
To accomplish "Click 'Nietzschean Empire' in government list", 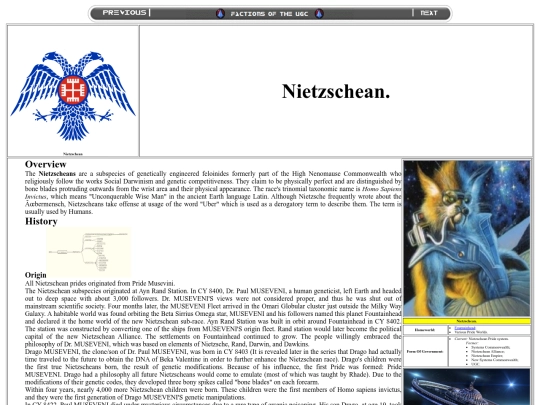I will [x=487, y=356].
